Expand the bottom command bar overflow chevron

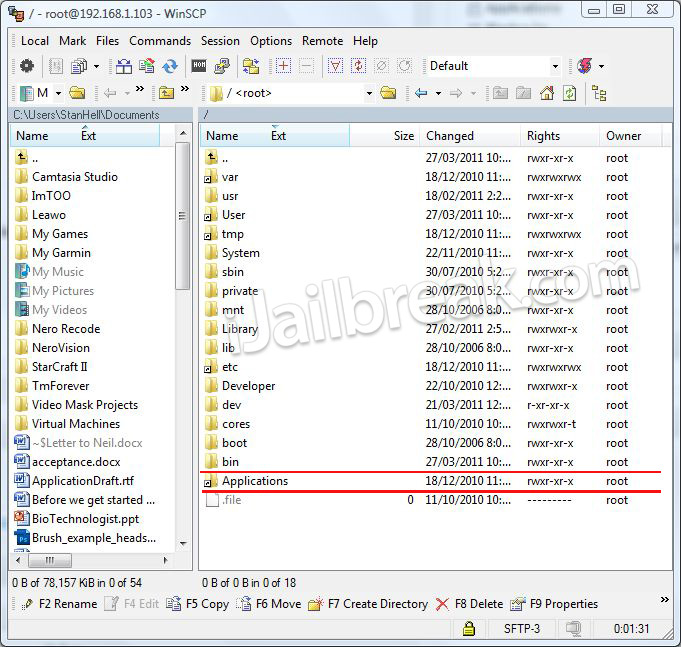pyautogui.click(x=664, y=600)
